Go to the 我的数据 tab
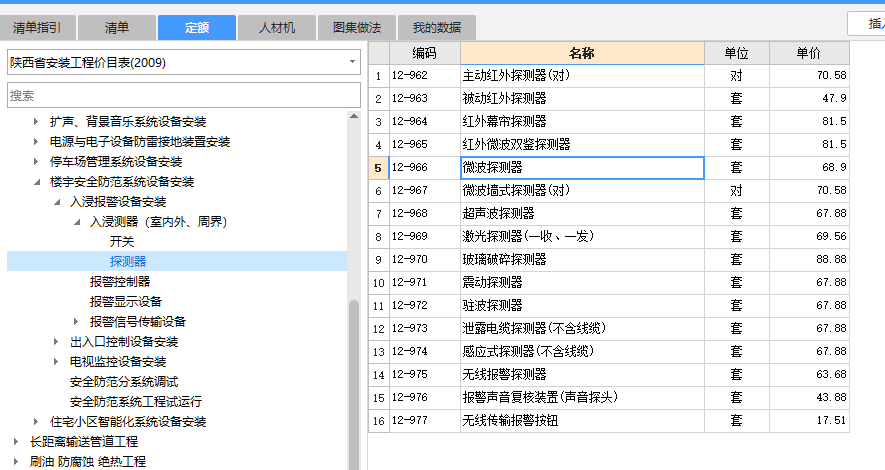This screenshot has width=885, height=470. click(437, 28)
